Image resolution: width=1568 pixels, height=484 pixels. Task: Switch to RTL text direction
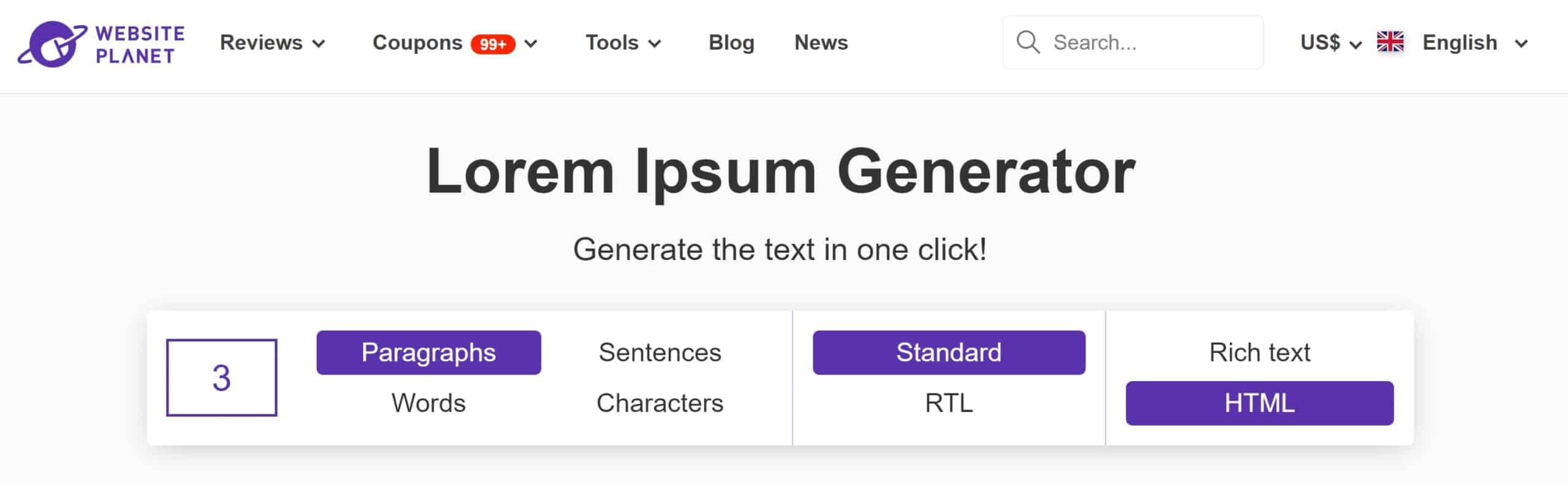click(948, 403)
